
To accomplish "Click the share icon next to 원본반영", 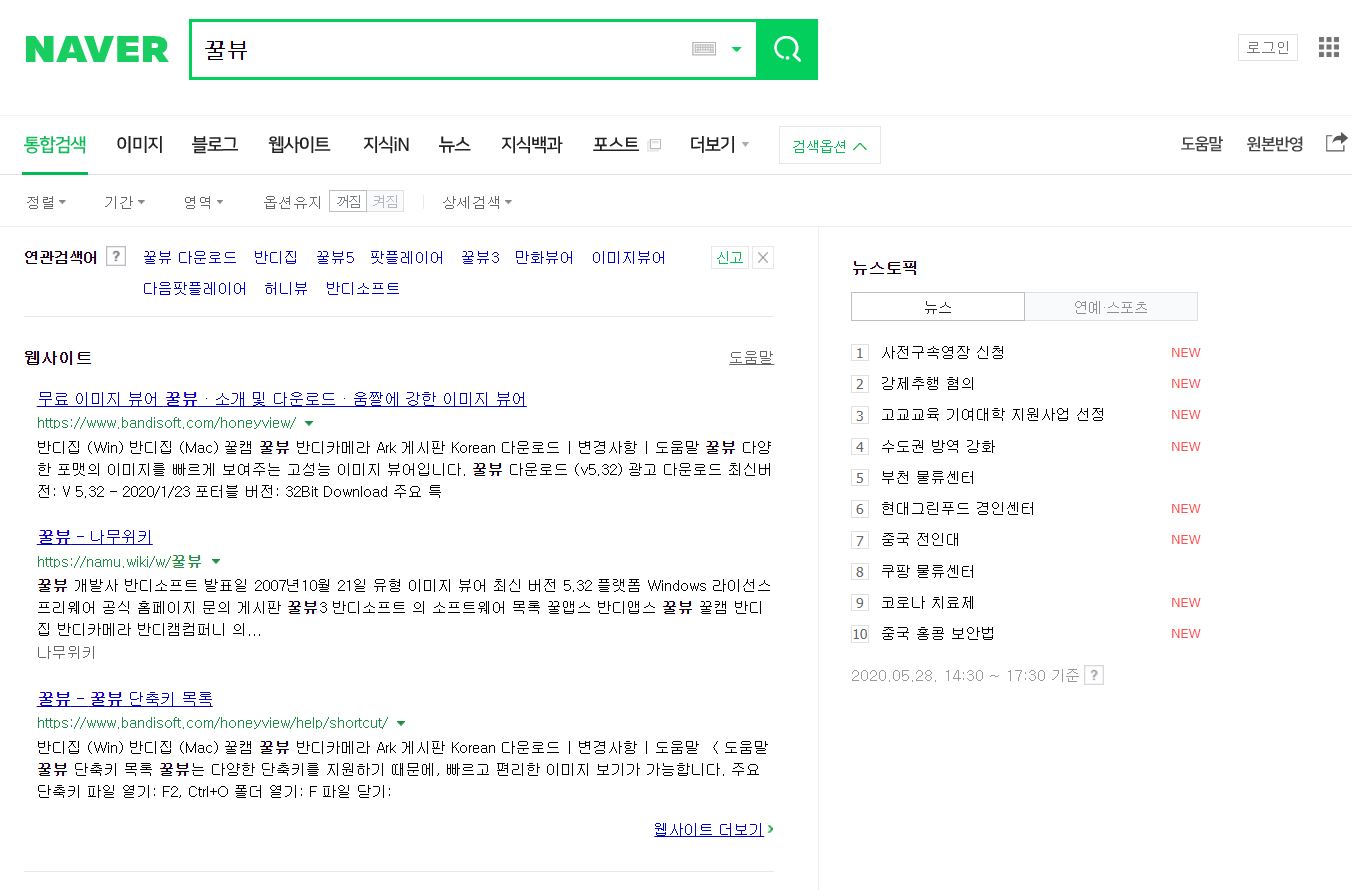I will coord(1336,143).
